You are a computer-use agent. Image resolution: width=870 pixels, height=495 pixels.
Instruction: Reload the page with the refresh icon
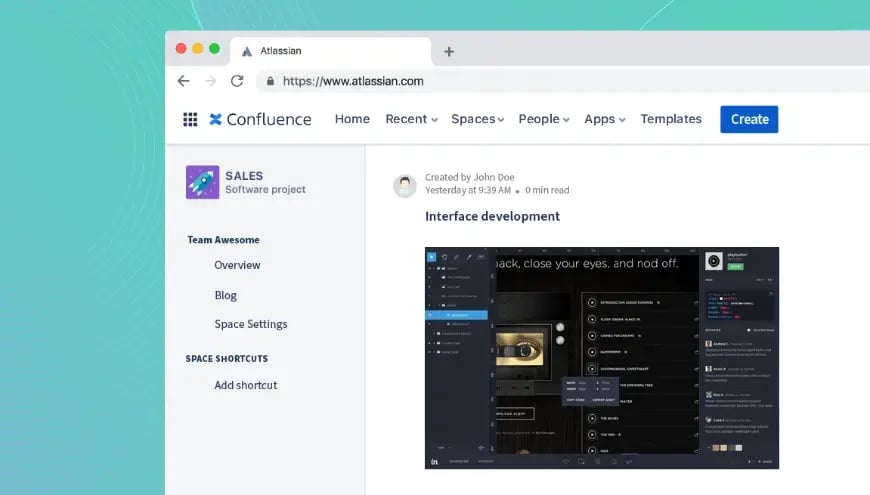click(x=237, y=81)
